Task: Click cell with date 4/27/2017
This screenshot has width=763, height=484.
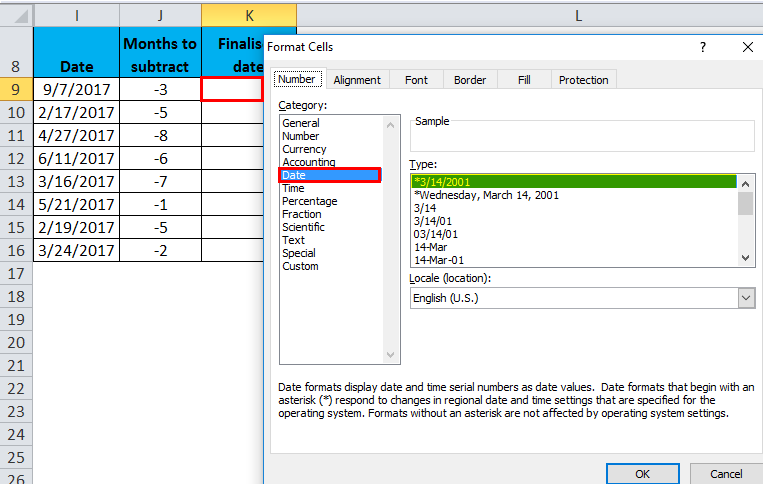Action: click(76, 135)
